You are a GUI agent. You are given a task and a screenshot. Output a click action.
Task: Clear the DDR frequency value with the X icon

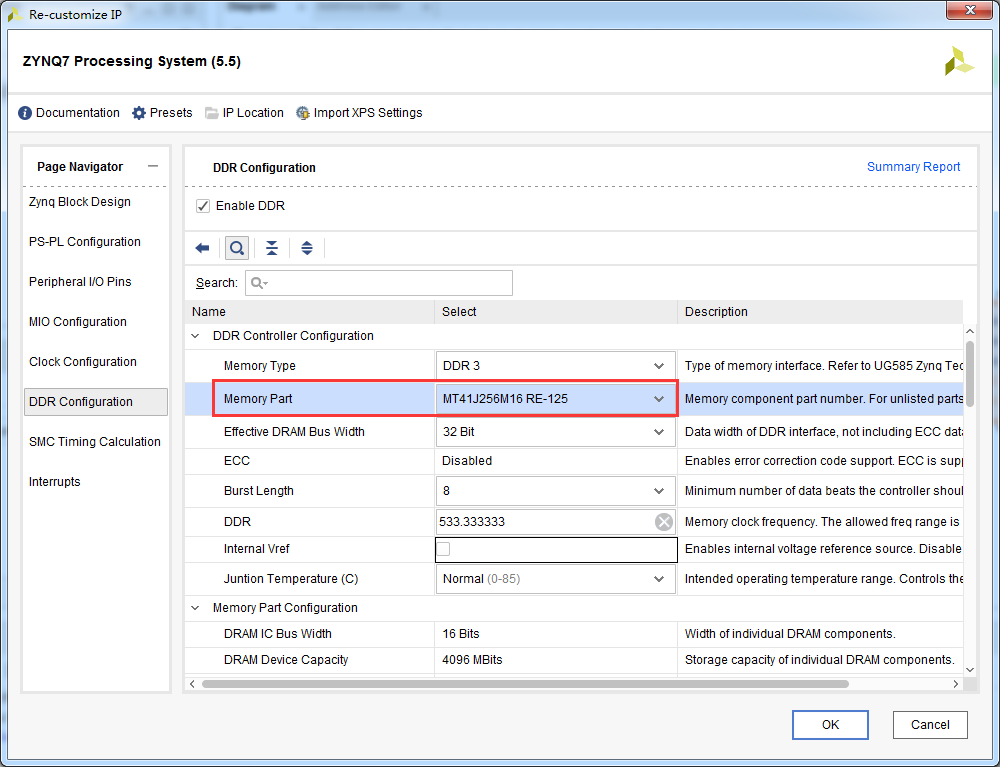coord(664,522)
